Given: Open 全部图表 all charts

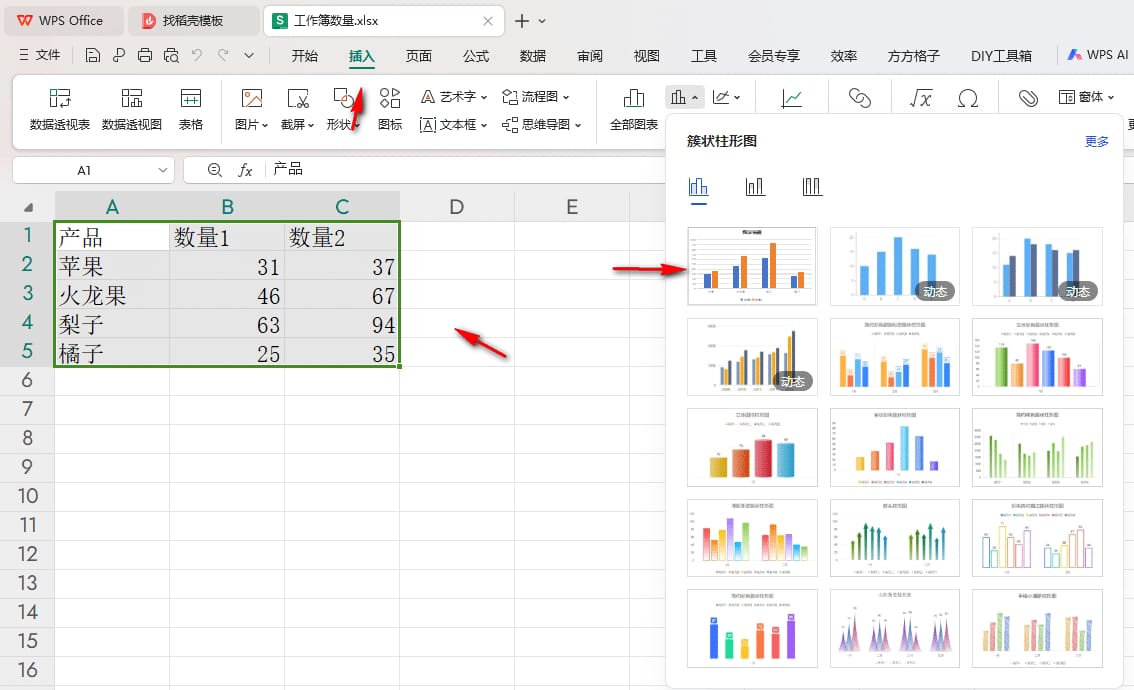Looking at the screenshot, I should [x=634, y=108].
